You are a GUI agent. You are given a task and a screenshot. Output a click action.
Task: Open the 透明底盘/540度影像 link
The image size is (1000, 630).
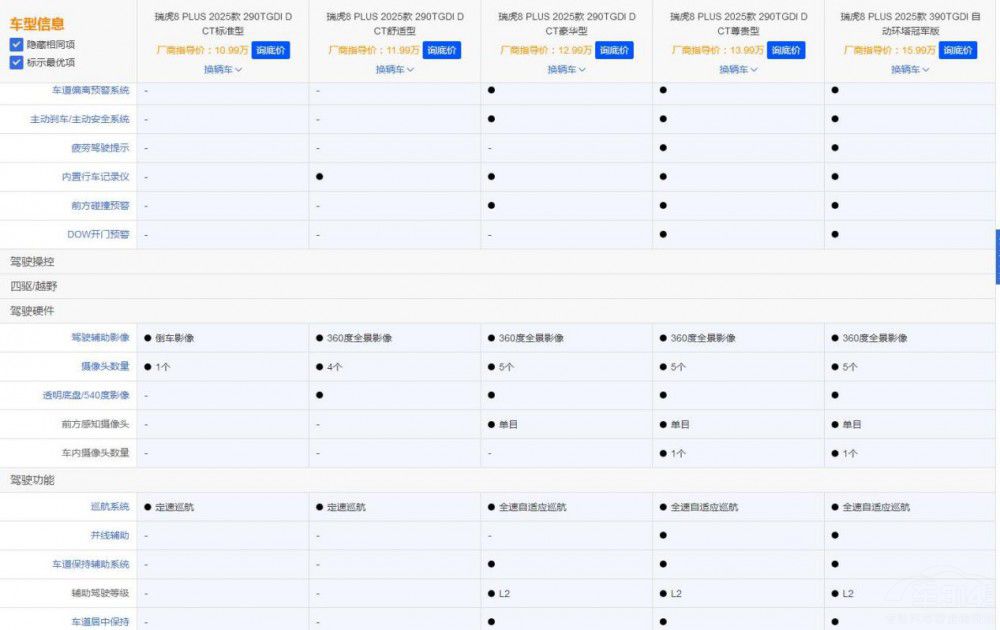coord(86,395)
